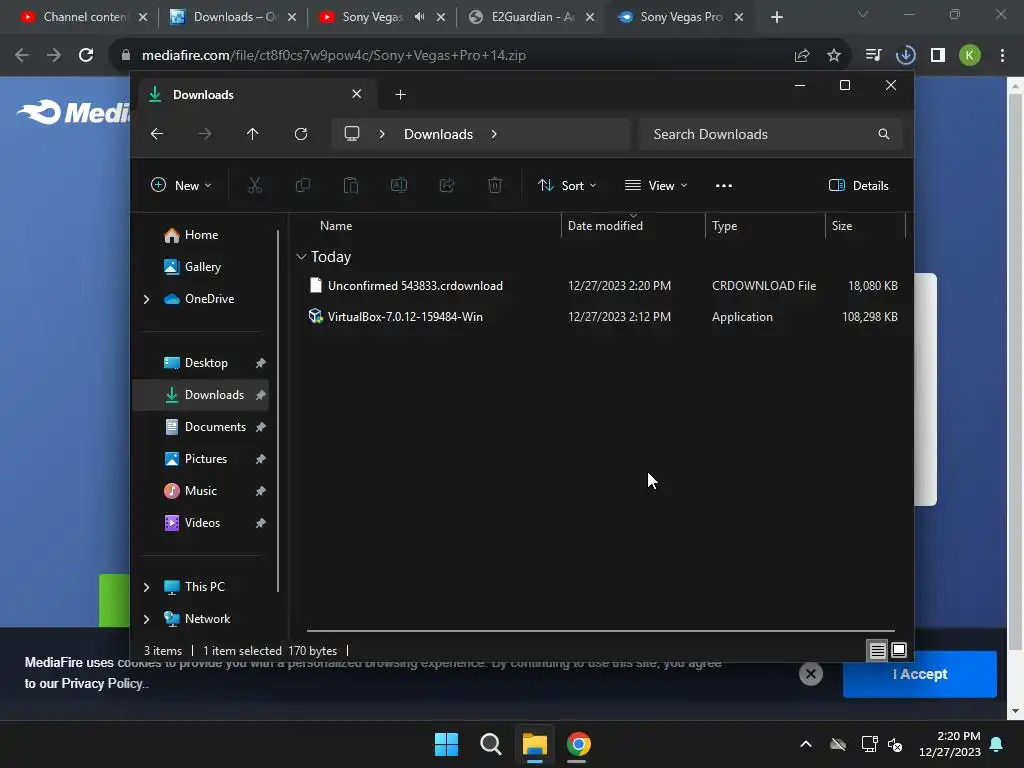Image resolution: width=1024 pixels, height=768 pixels.
Task: Go back with Explorer back arrow
Action: [x=157, y=134]
